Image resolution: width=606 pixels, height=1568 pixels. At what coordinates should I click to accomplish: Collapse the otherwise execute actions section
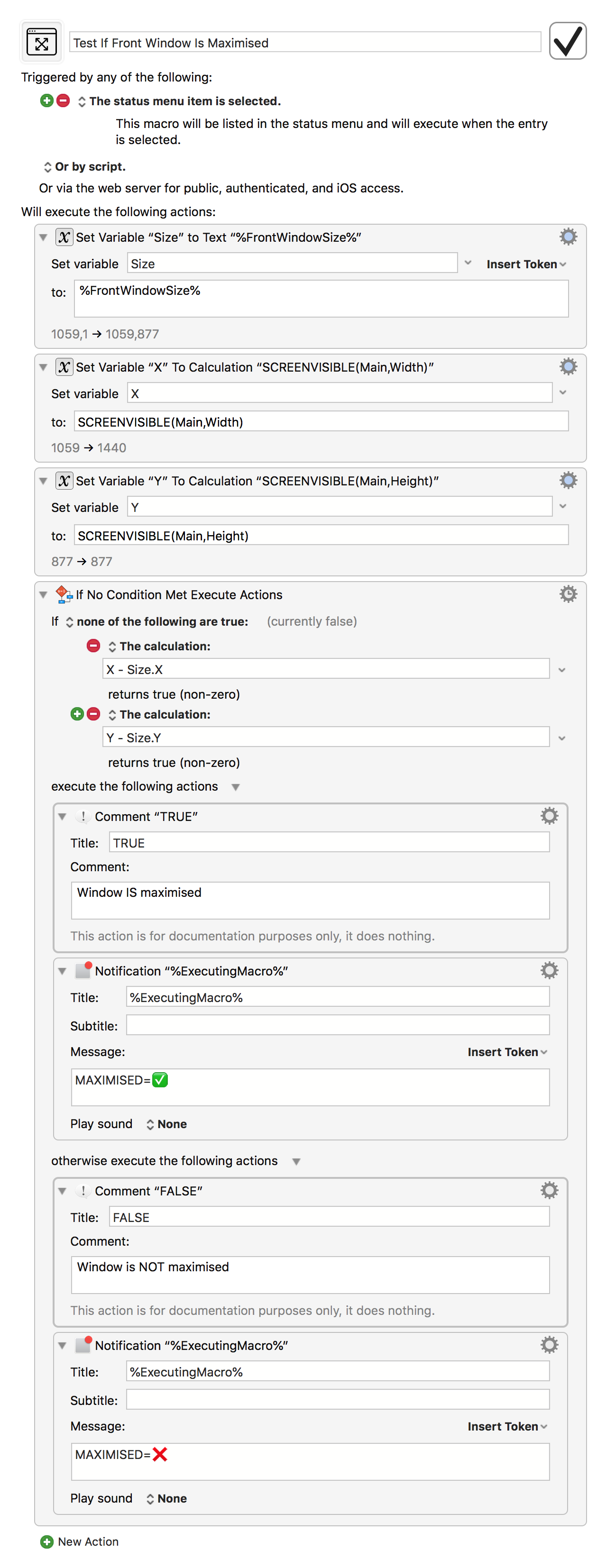point(296,1161)
